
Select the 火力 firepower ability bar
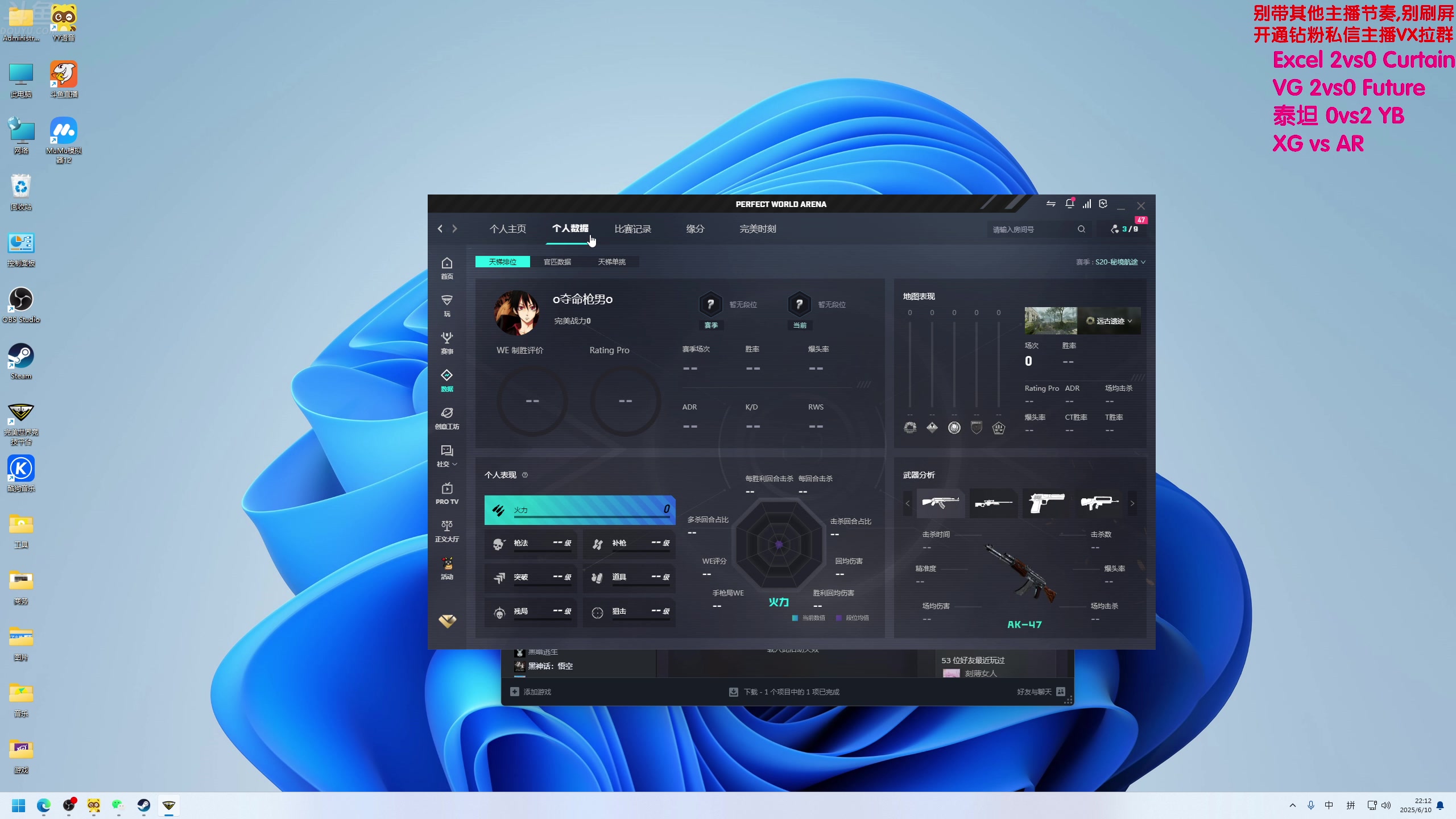point(580,510)
